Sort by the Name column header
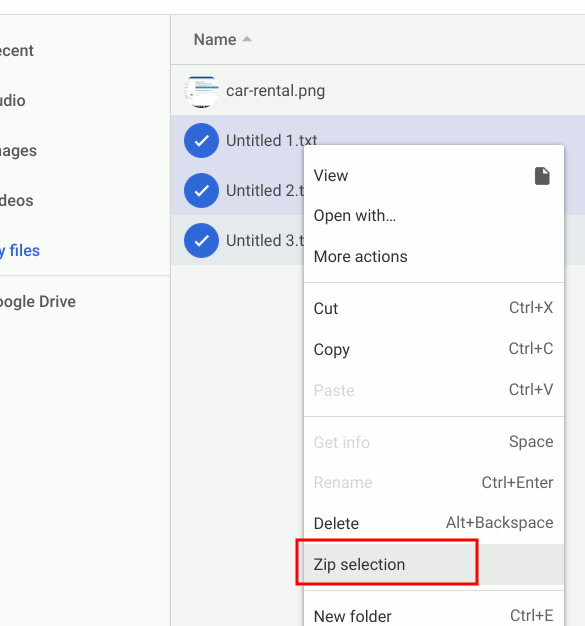Image resolution: width=585 pixels, height=626 pixels. tap(215, 40)
